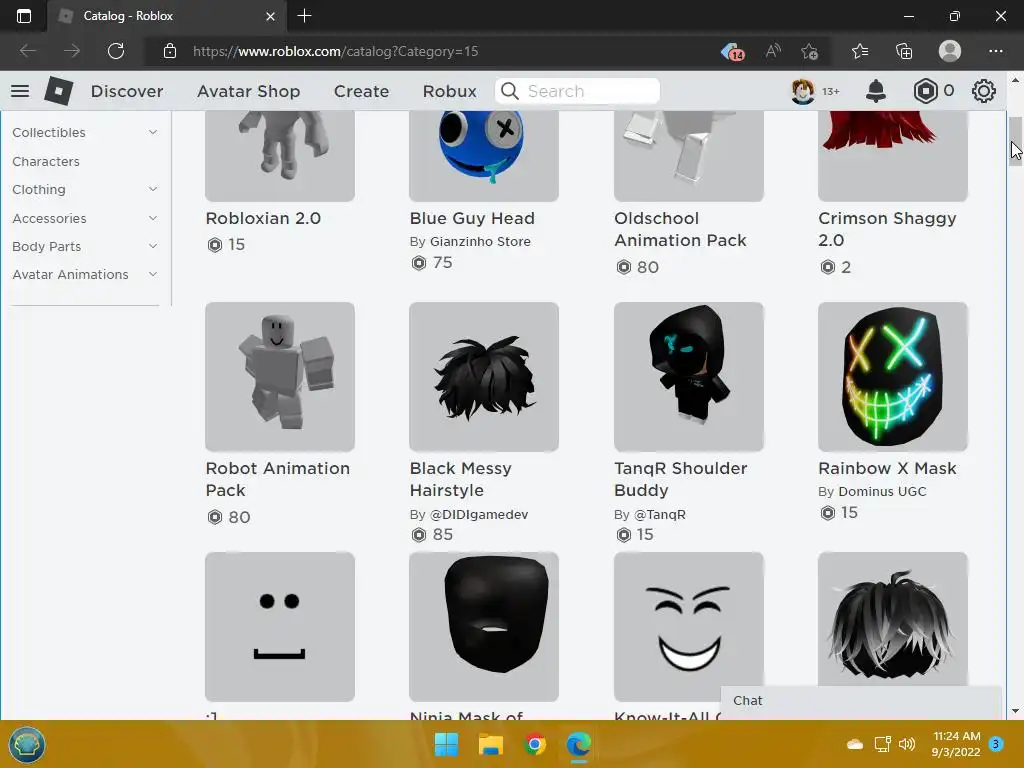This screenshot has height=768, width=1024.
Task: Open Robot Animation Pack link
Action: 278,479
